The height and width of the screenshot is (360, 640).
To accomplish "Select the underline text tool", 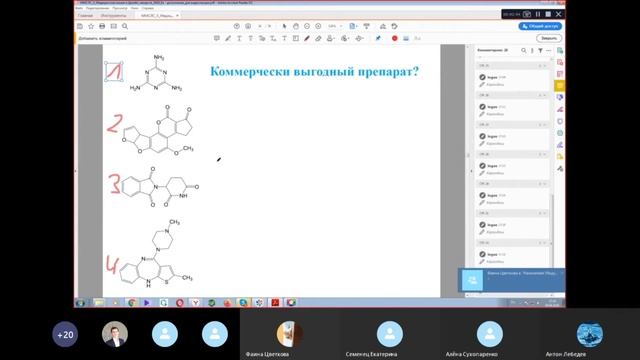I will point(240,38).
